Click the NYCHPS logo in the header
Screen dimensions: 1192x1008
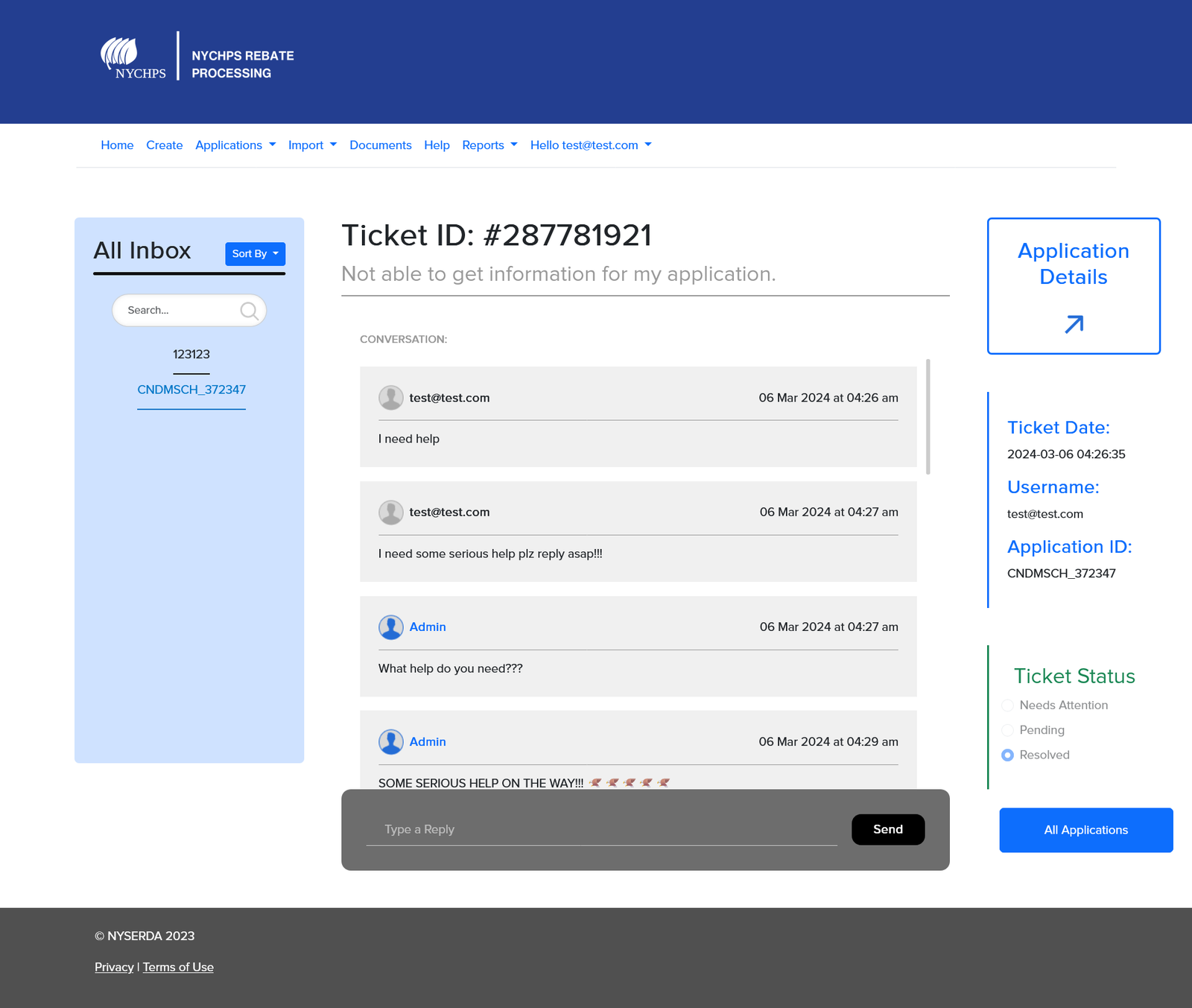(133, 57)
